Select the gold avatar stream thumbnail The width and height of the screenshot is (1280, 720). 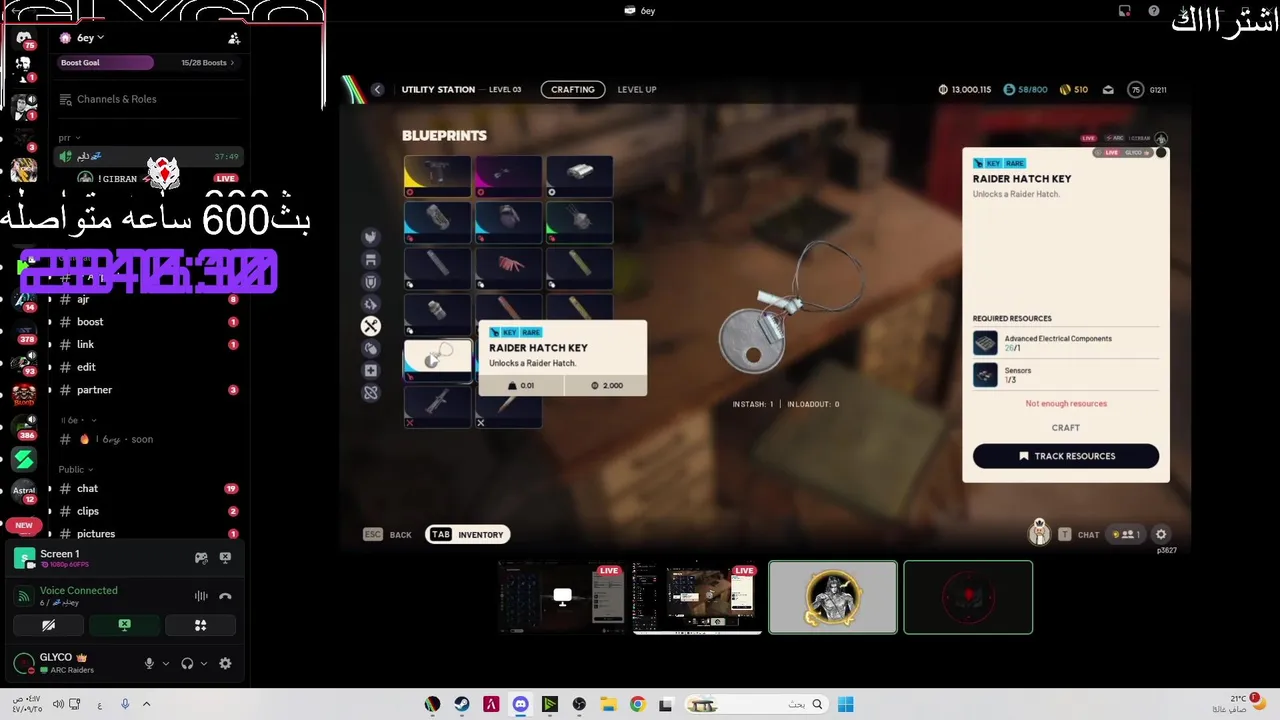[x=833, y=597]
